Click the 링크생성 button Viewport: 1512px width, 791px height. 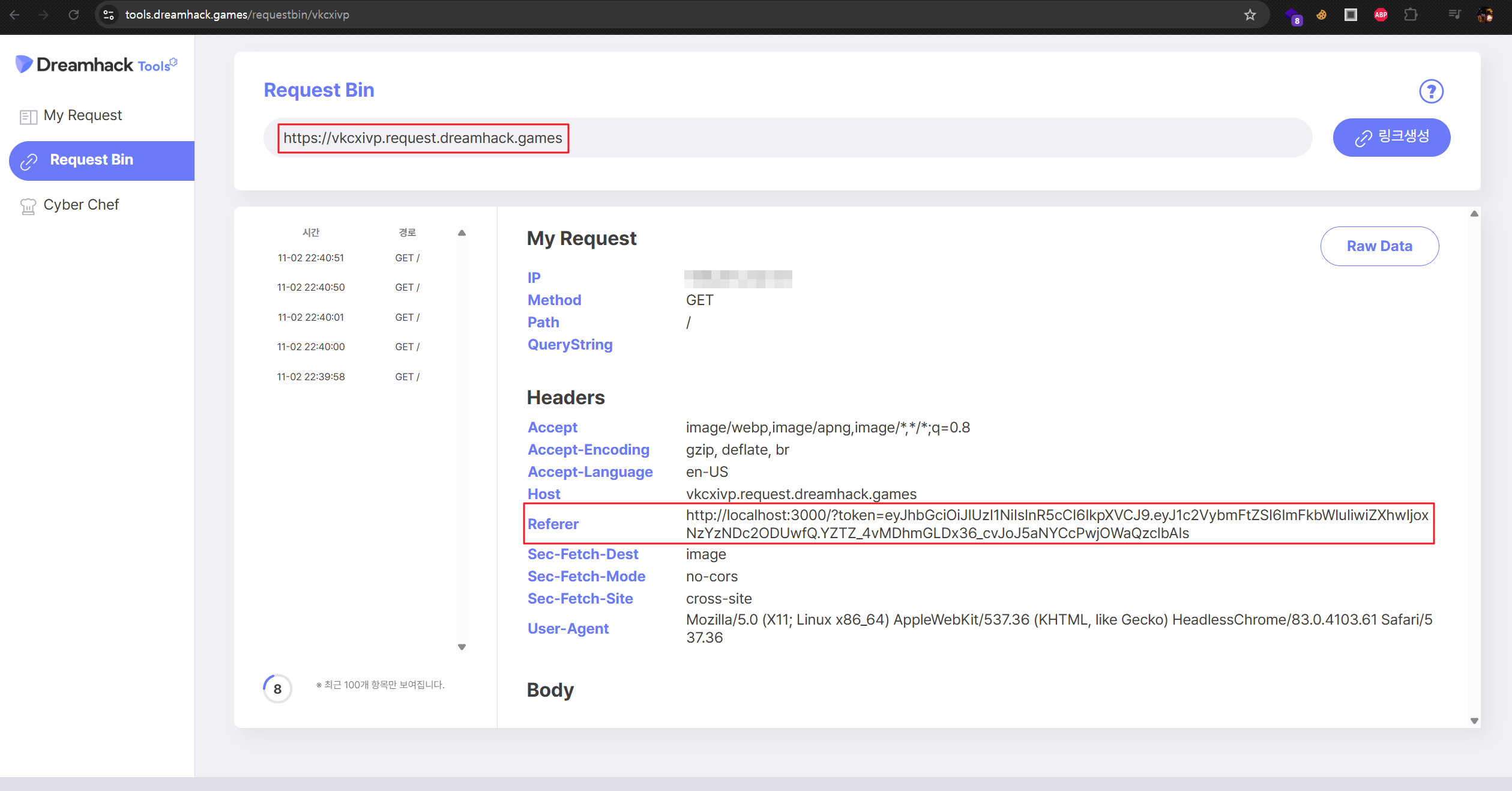(1391, 138)
